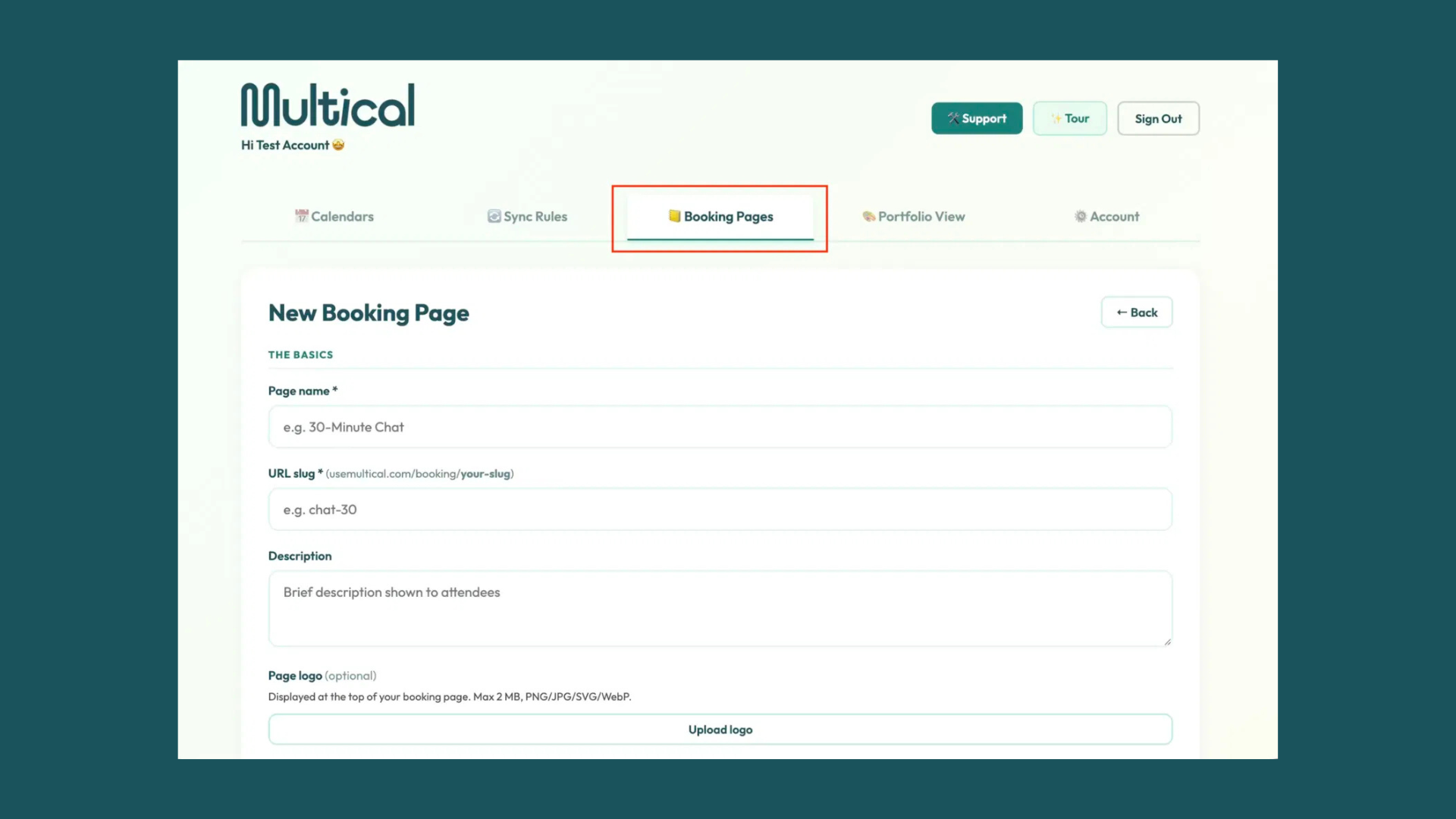
Task: Open Support via the Support button
Action: click(977, 118)
